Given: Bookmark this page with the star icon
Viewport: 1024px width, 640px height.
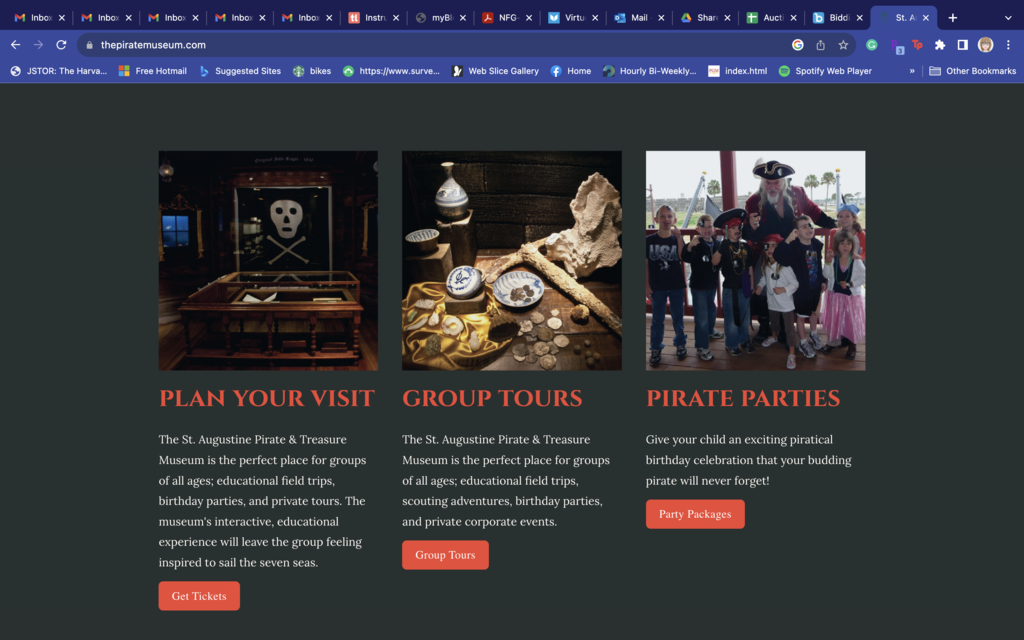Looking at the screenshot, I should click(843, 45).
